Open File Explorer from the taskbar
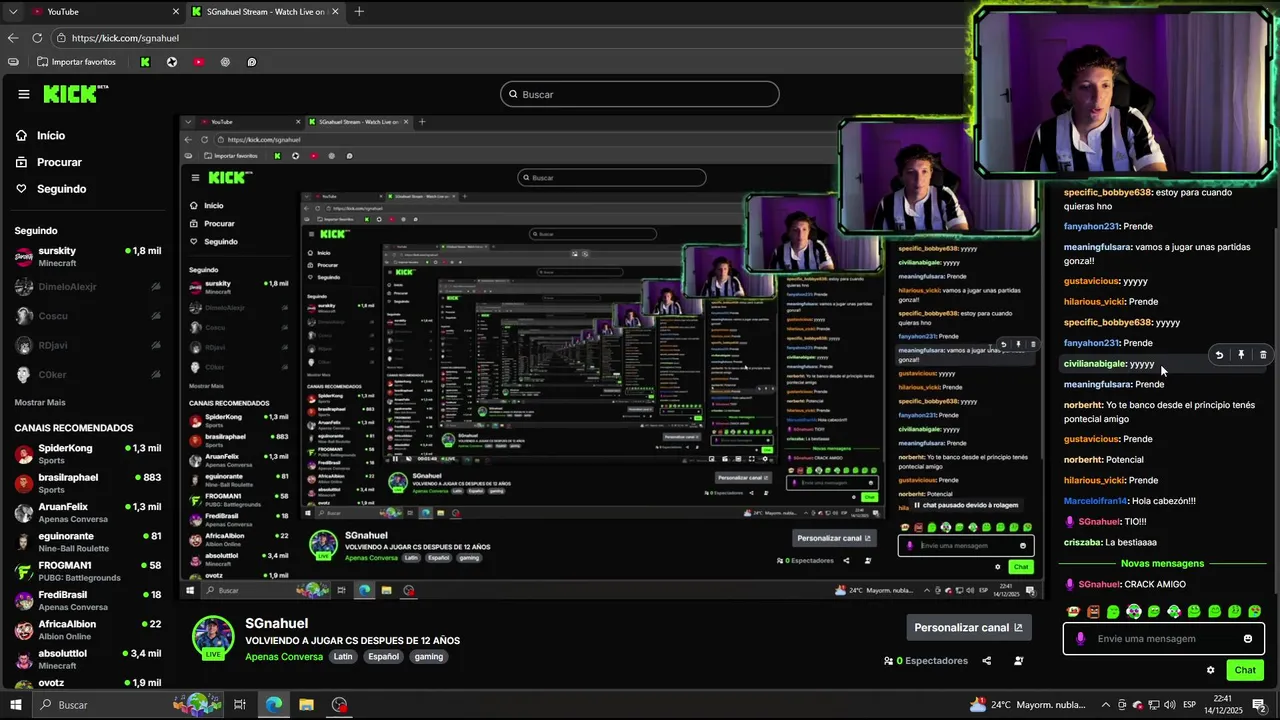The width and height of the screenshot is (1280, 720). pos(306,705)
